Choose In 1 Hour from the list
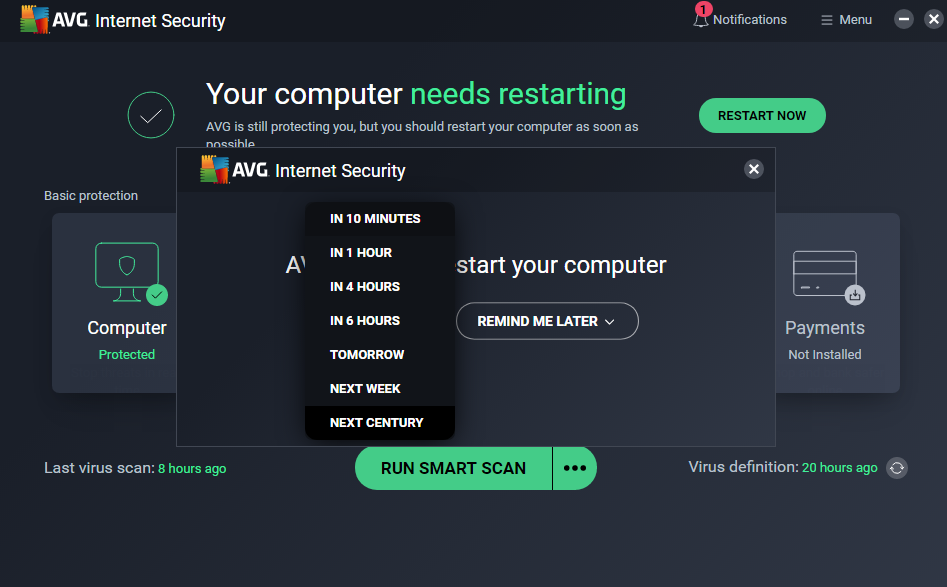This screenshot has height=587, width=947. coord(361,253)
